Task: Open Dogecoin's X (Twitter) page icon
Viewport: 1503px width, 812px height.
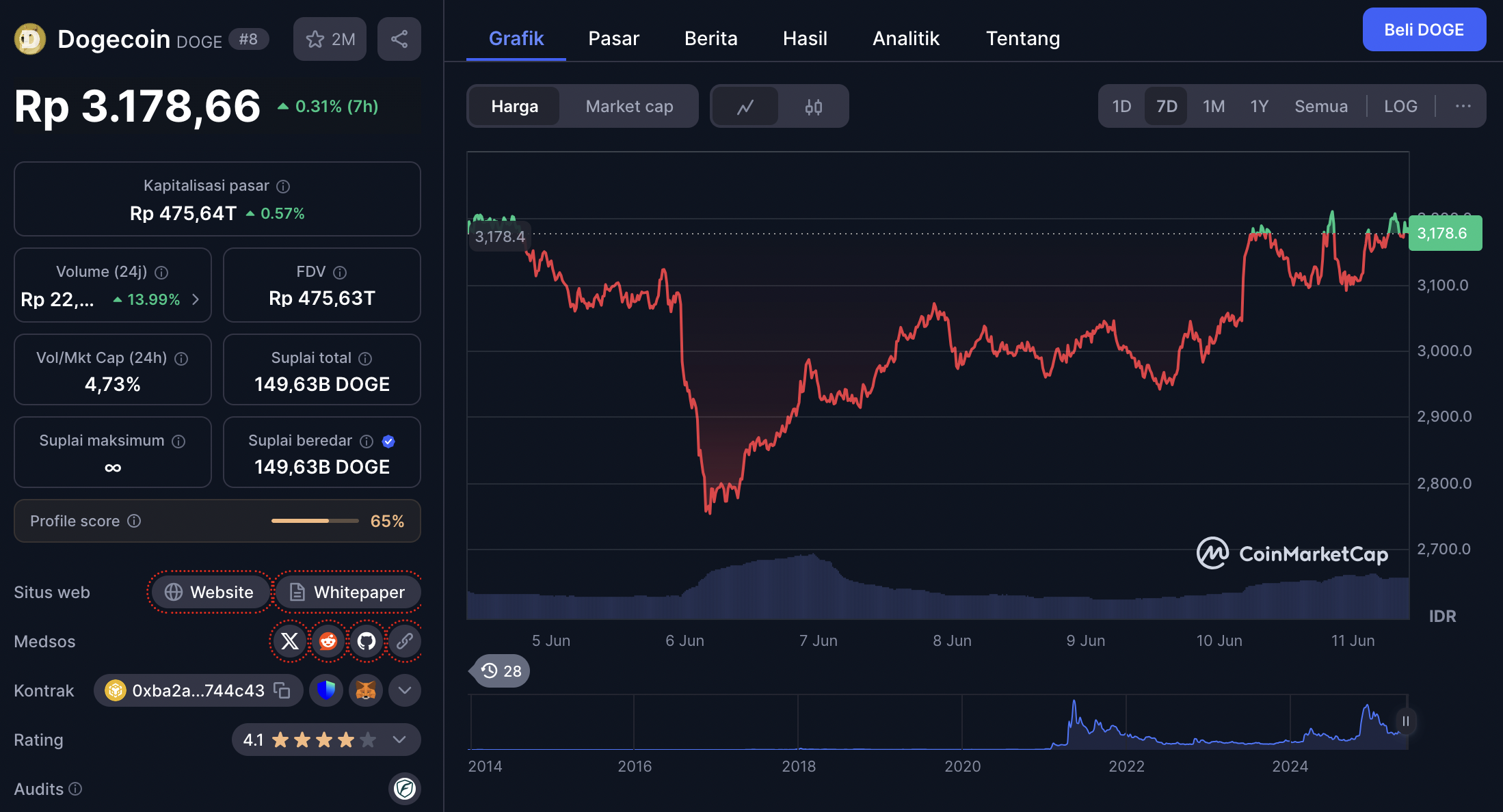Action: point(290,641)
